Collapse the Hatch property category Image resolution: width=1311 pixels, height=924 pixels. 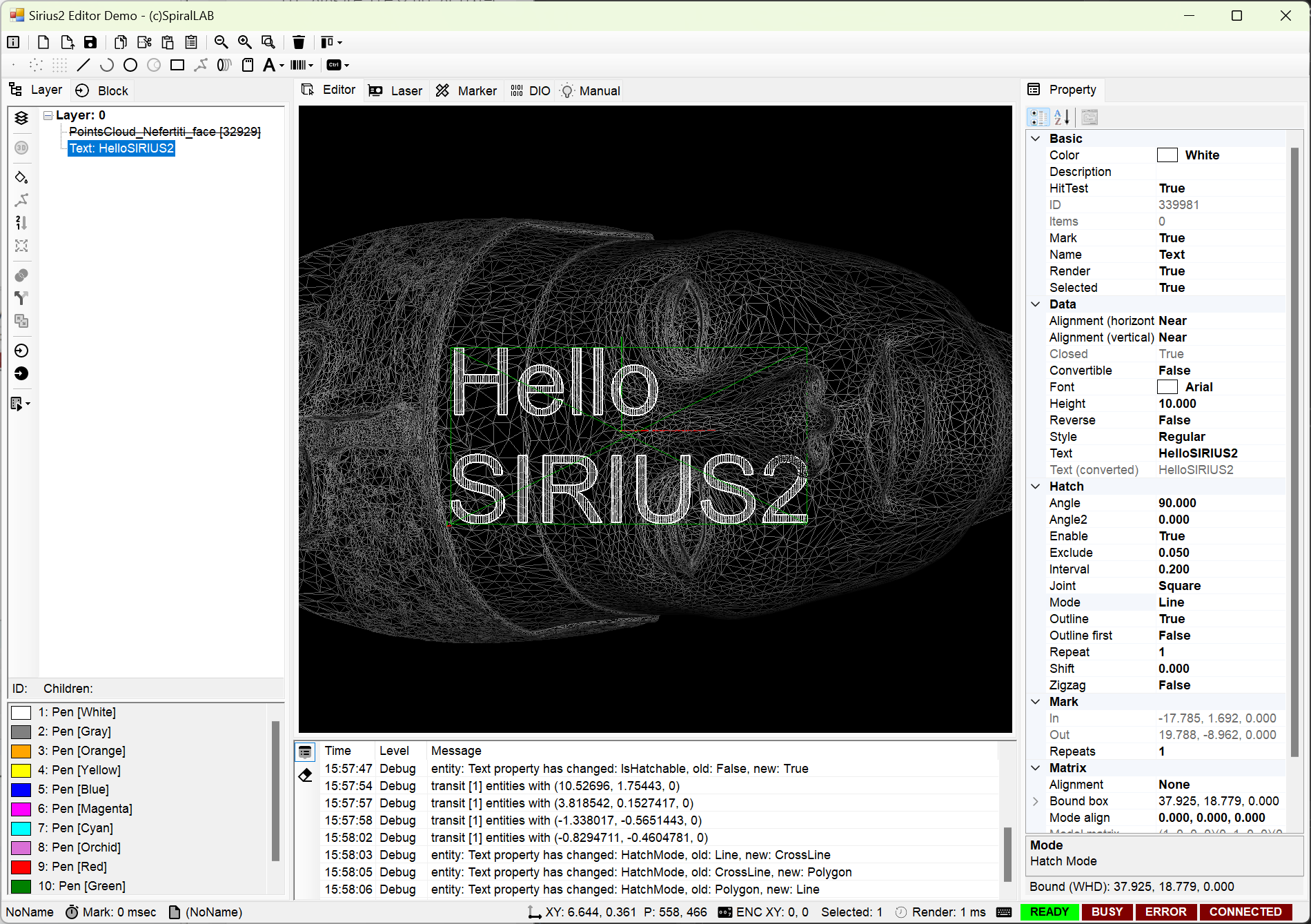pyautogui.click(x=1036, y=486)
